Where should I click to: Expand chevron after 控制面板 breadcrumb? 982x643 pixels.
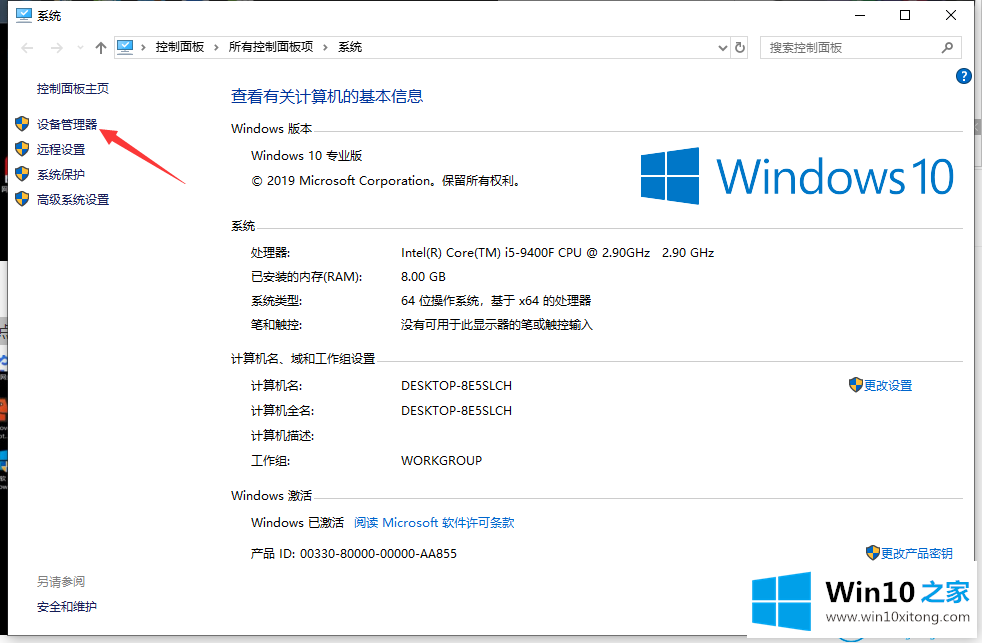point(216,47)
